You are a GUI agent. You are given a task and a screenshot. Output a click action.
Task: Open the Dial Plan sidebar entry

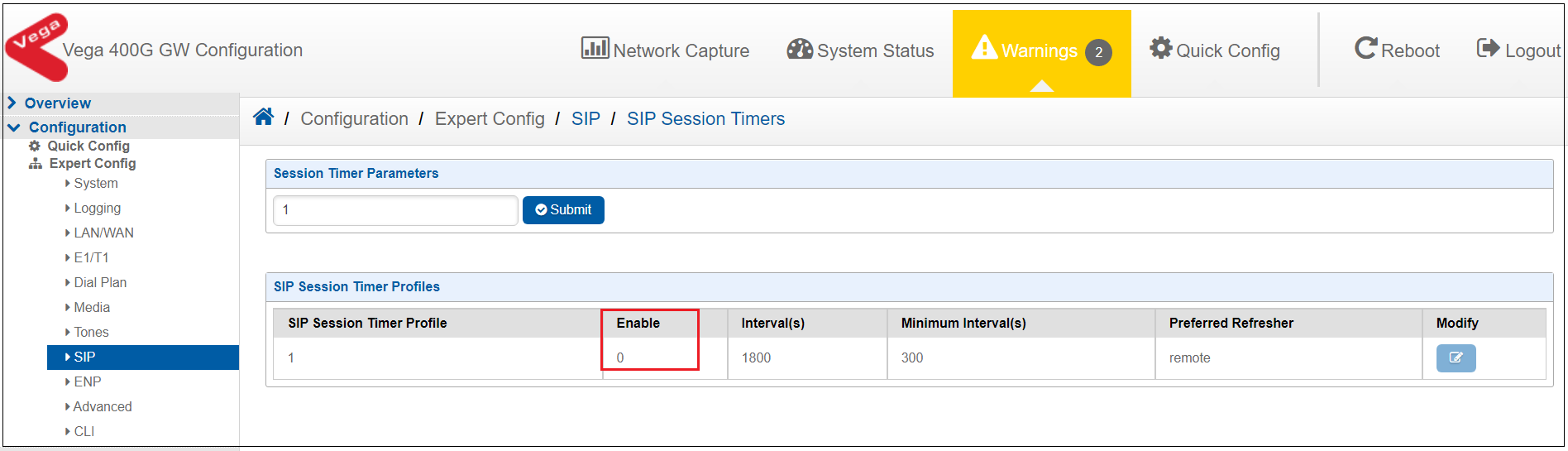[x=96, y=283]
